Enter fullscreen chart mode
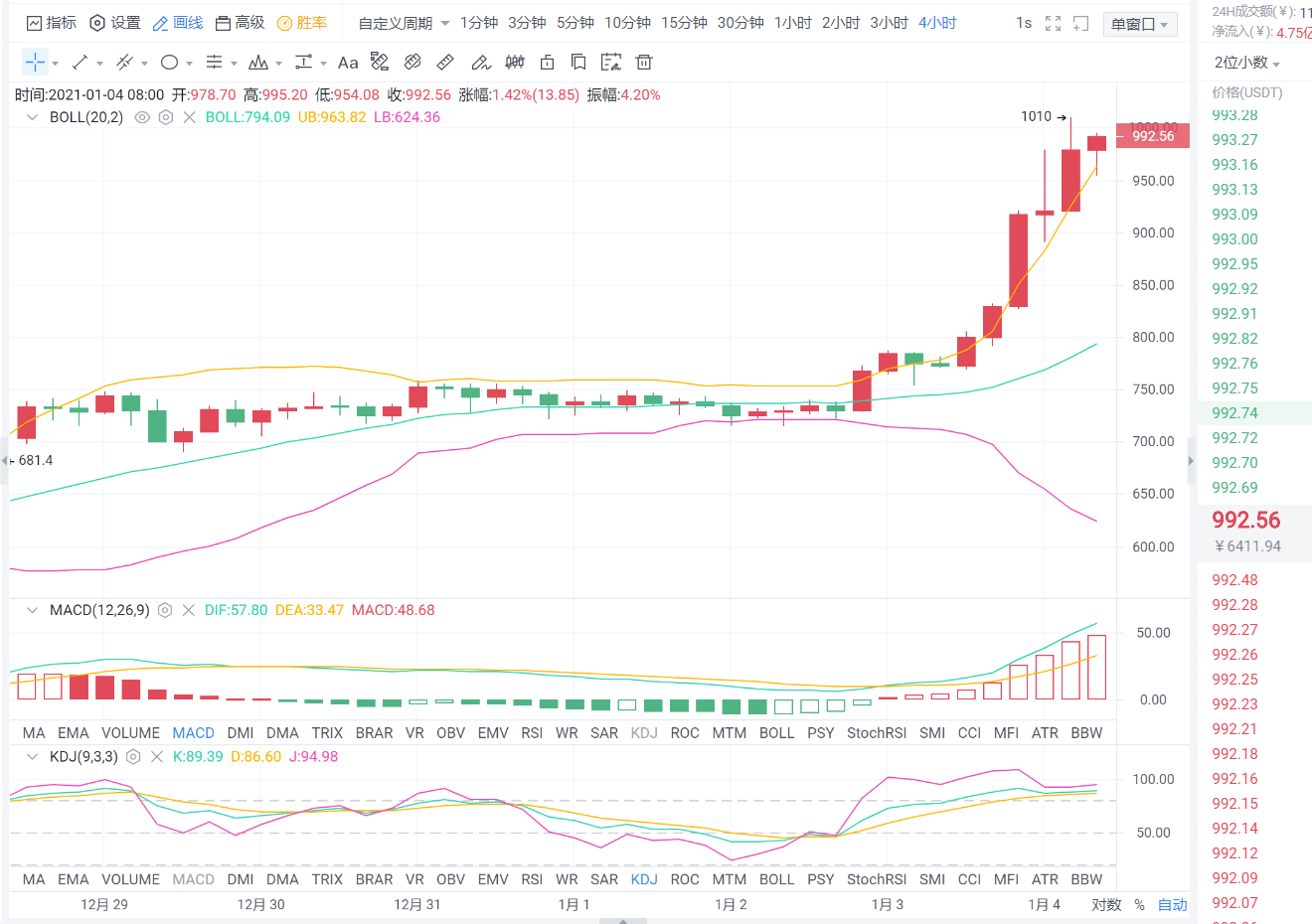The width and height of the screenshot is (1312, 924). point(1053,22)
